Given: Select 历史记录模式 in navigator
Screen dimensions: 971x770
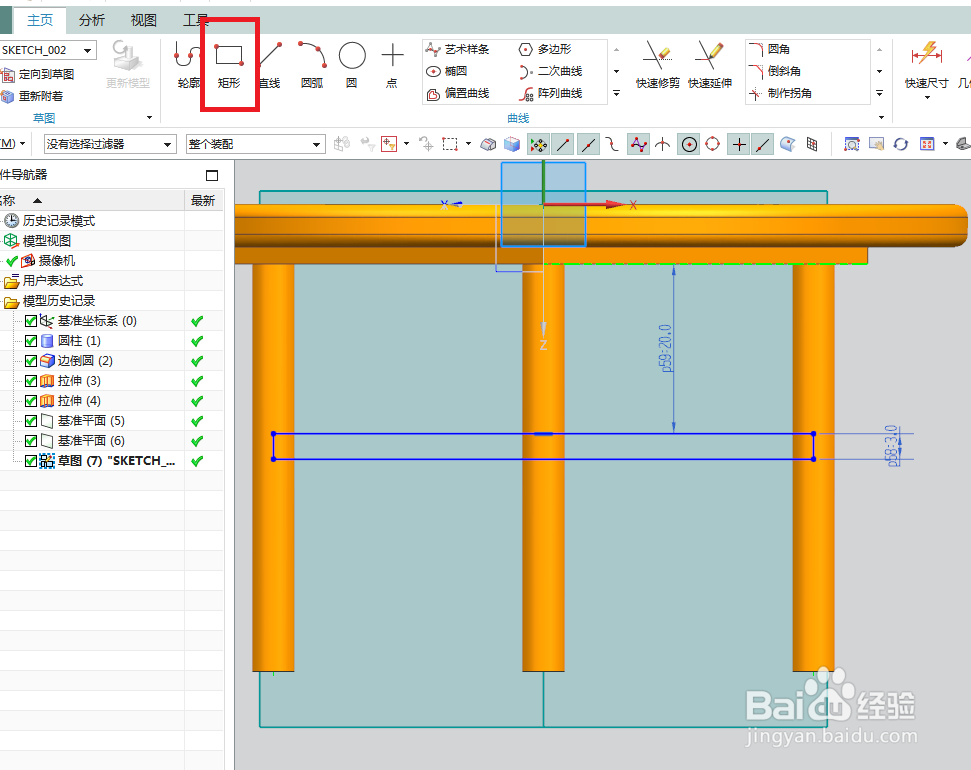Looking at the screenshot, I should 59,221.
